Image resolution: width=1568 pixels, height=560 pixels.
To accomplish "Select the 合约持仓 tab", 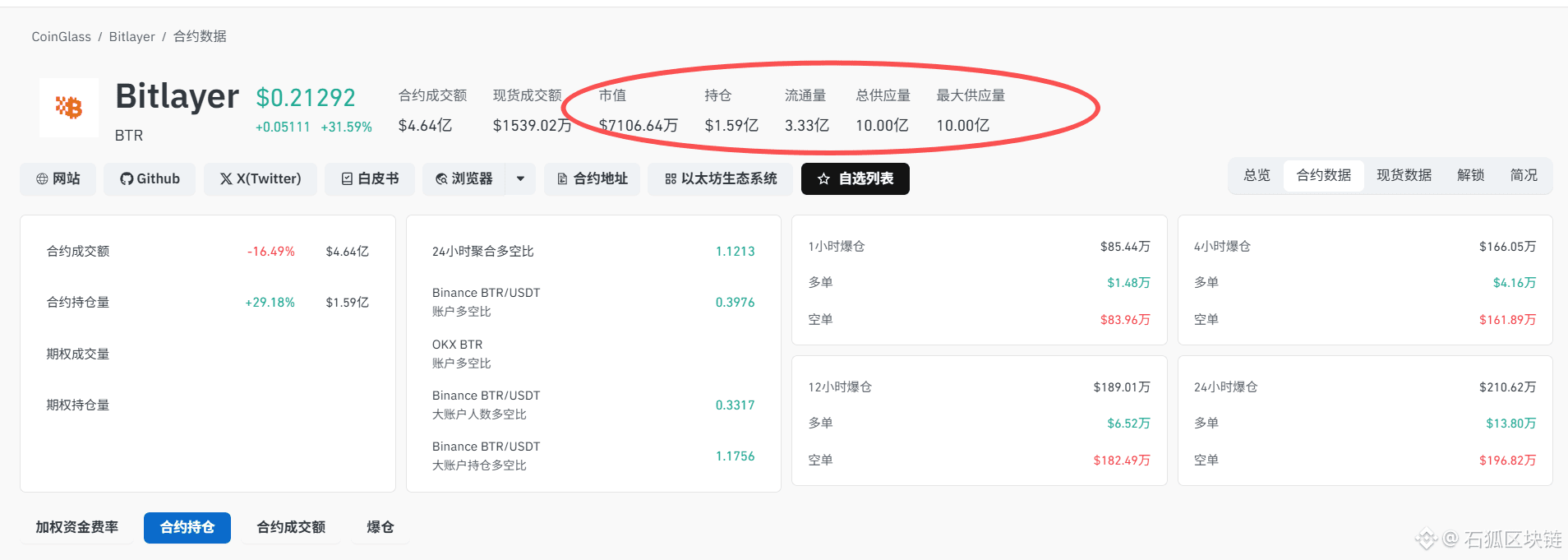I will [187, 528].
